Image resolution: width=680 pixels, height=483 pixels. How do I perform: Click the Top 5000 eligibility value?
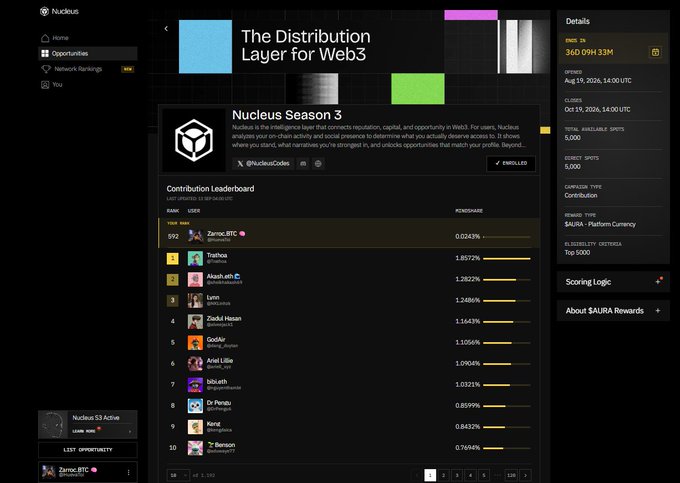(x=577, y=253)
